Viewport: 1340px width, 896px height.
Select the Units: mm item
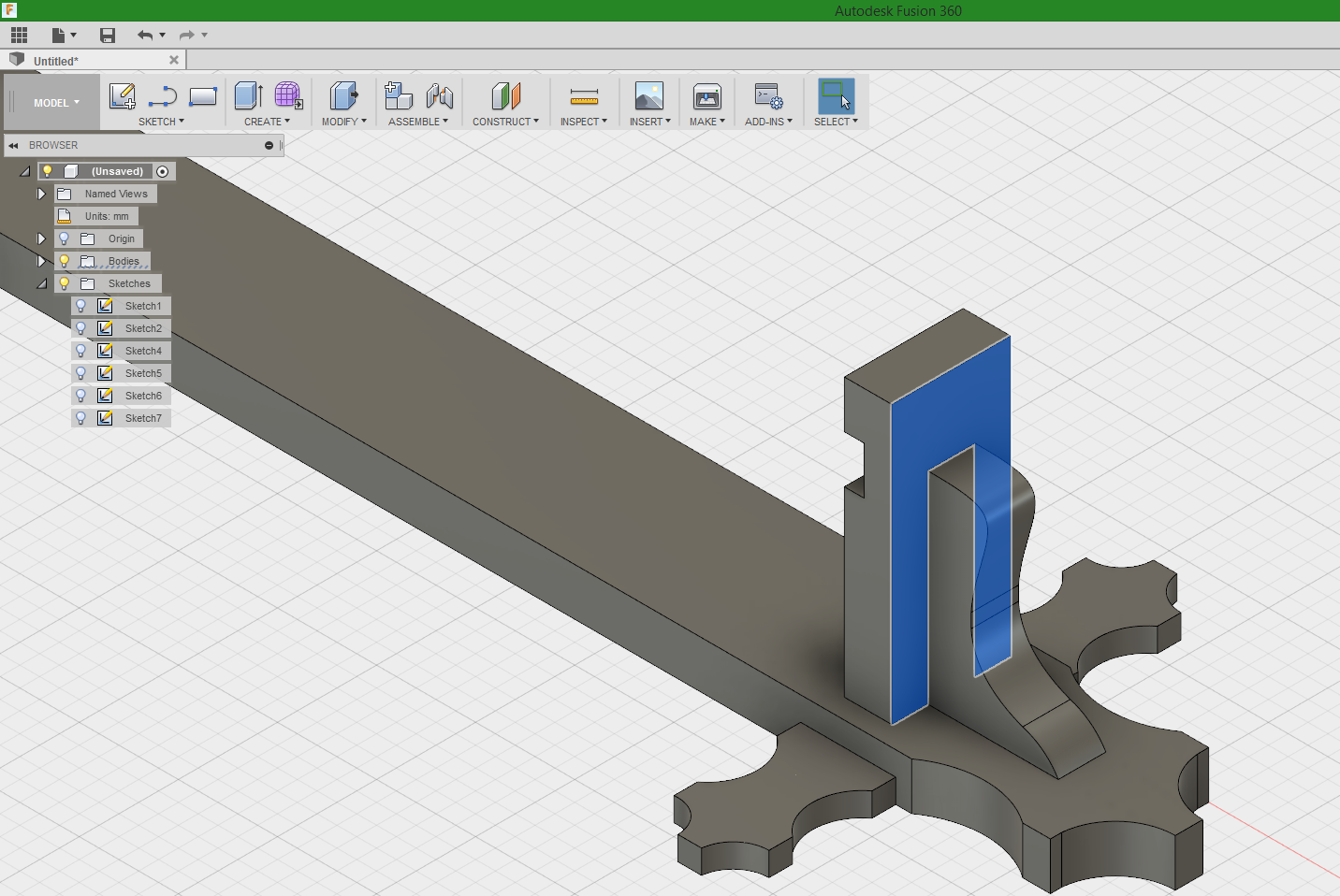pyautogui.click(x=96, y=216)
